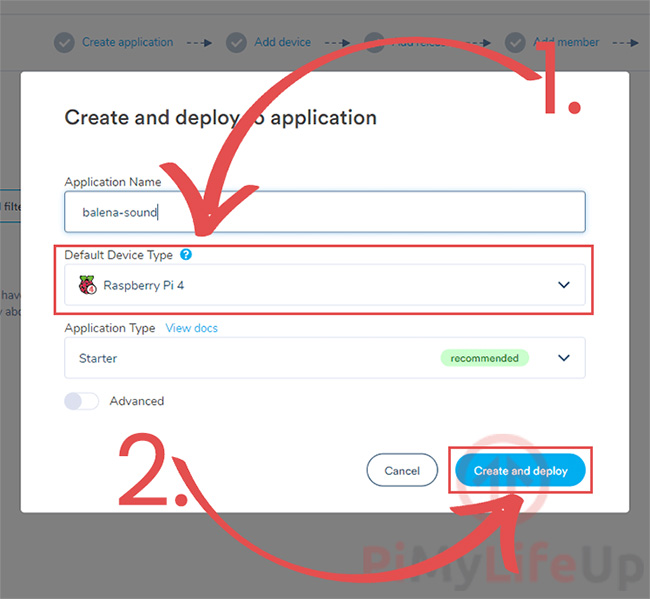Select the Add member step
650x599 pixels.
coord(566,42)
